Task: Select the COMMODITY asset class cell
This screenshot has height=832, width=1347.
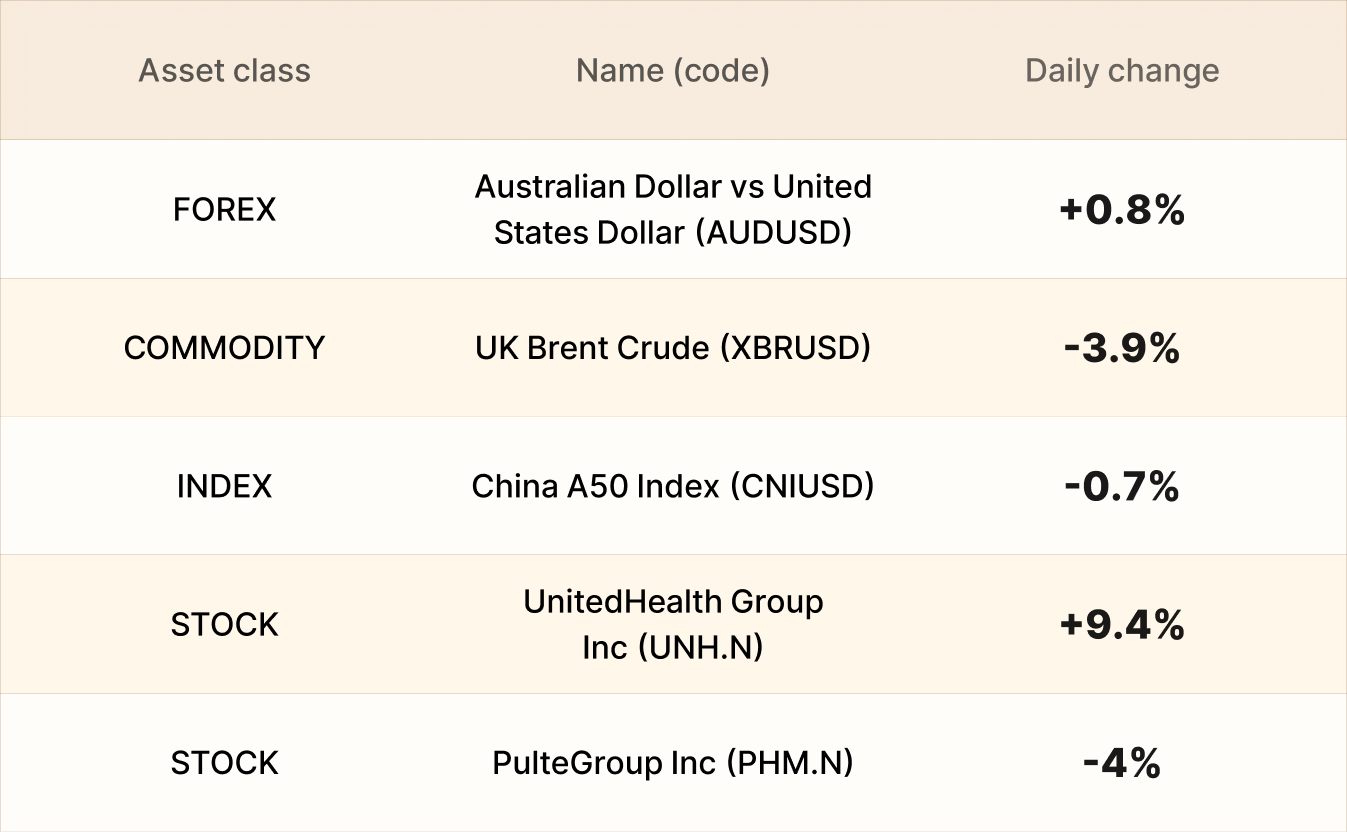Action: point(224,348)
